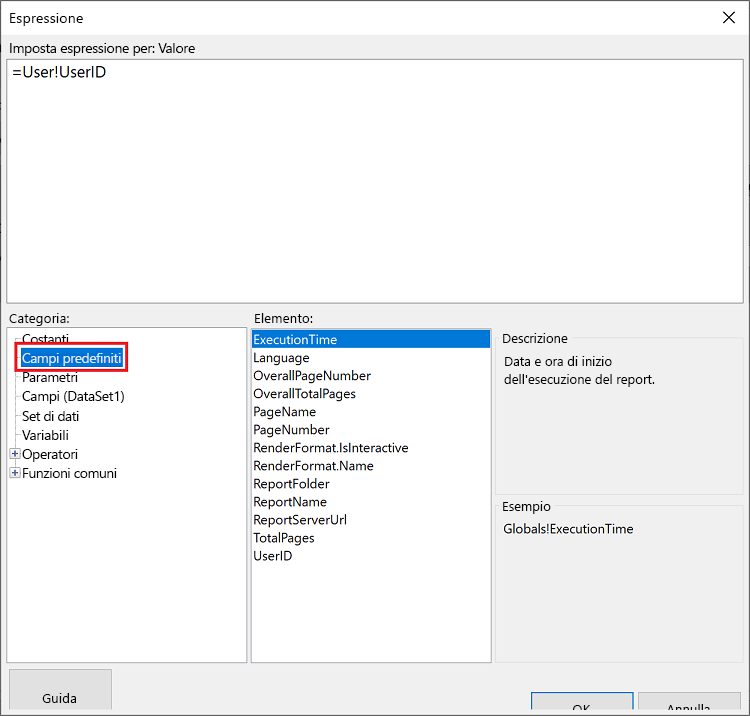The image size is (750, 716).
Task: Click the Guida help button
Action: [x=60, y=689]
